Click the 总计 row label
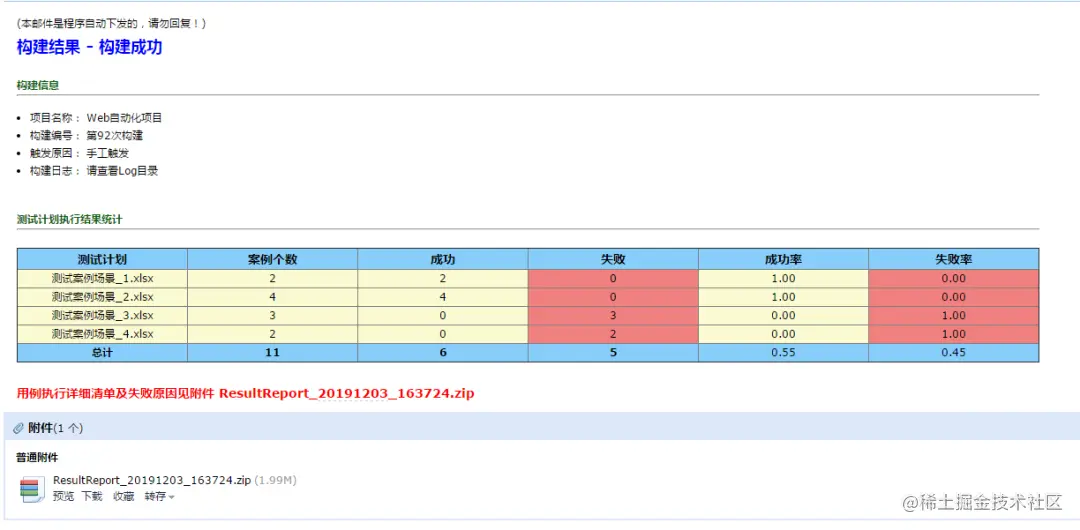1080x530 pixels. click(102, 352)
